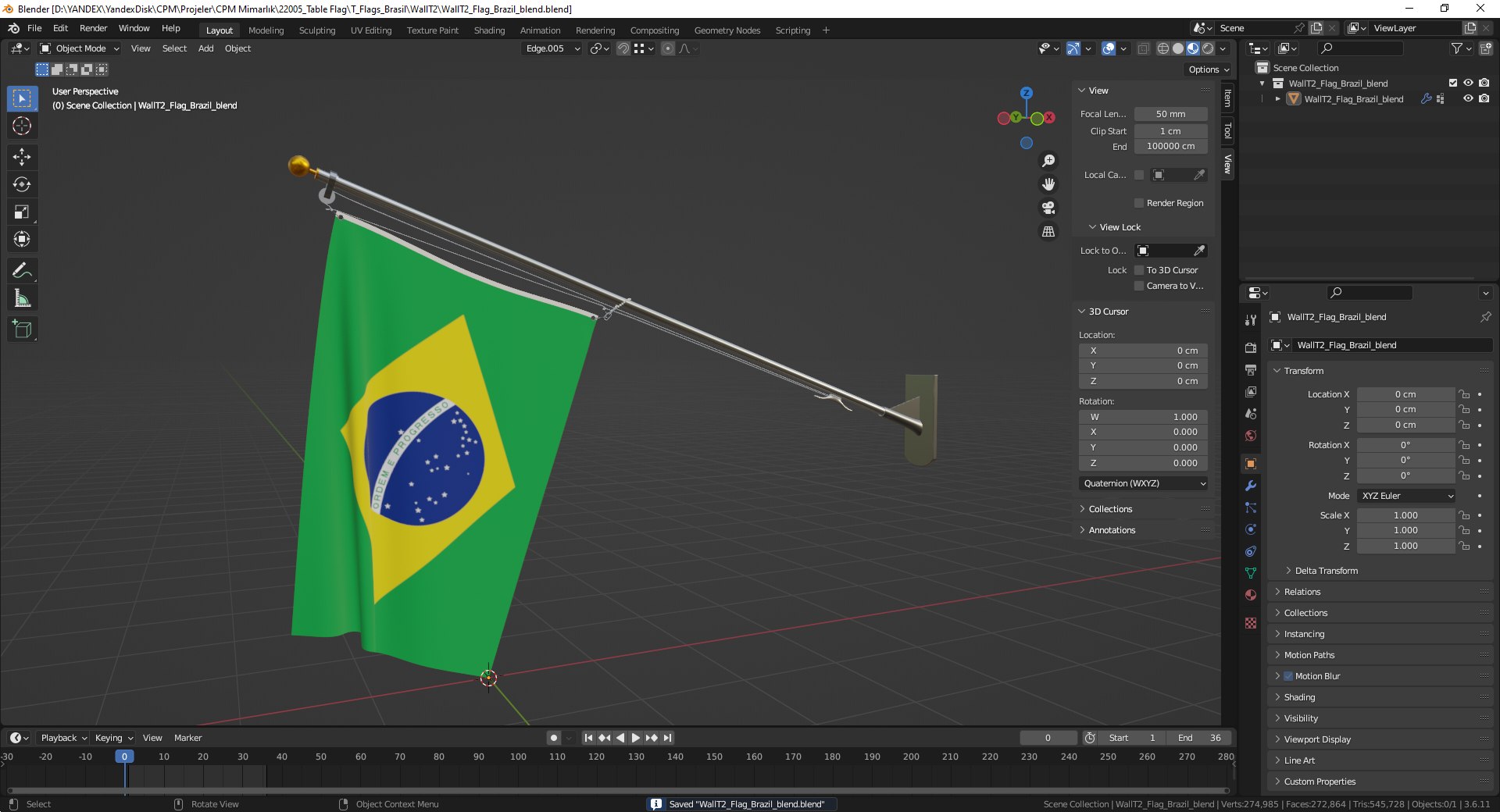Switch perspective/orthographic with the grid icon

(x=1048, y=231)
